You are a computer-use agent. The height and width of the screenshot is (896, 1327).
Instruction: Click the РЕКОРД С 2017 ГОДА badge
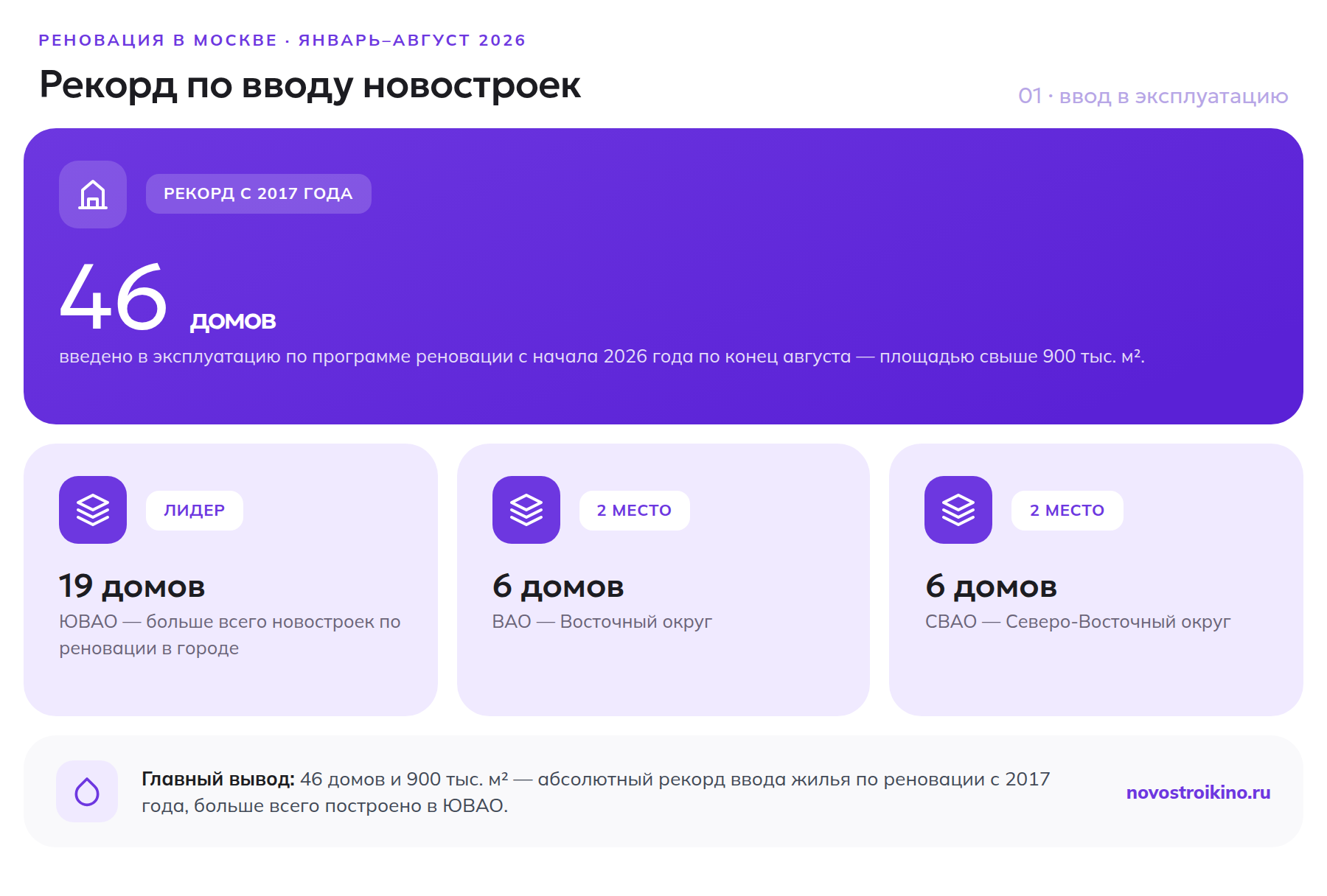[259, 194]
